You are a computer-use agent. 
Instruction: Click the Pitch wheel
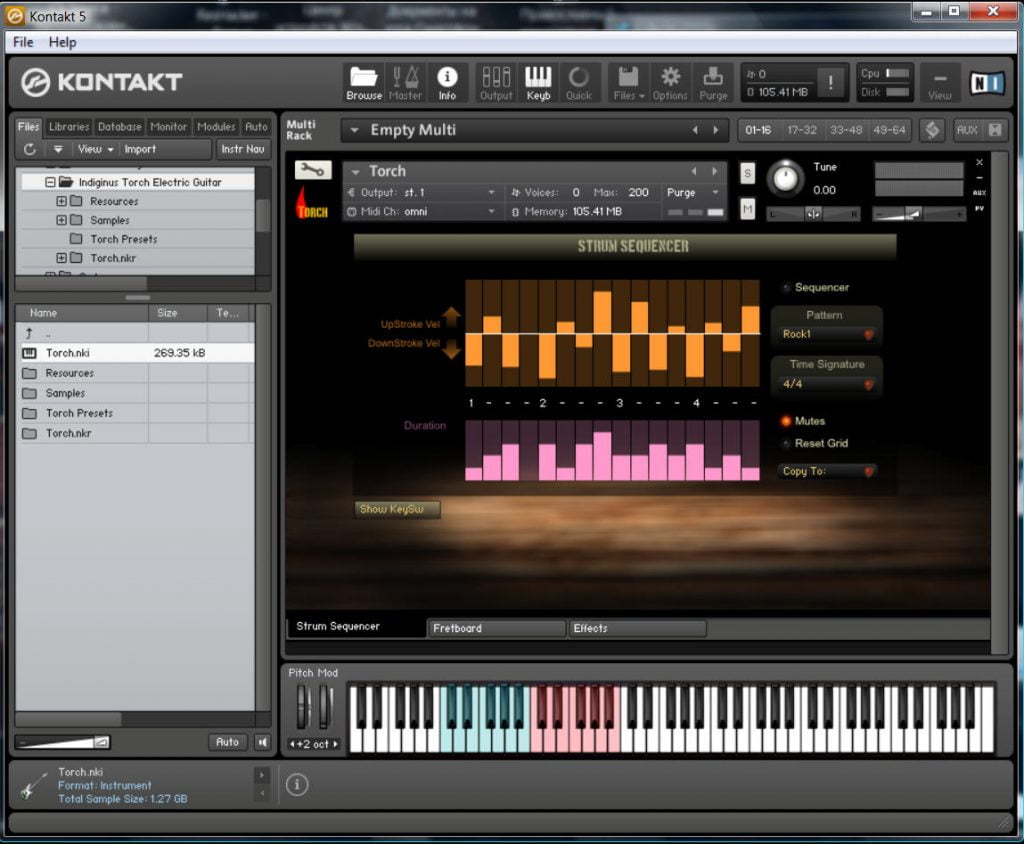pyautogui.click(x=302, y=706)
